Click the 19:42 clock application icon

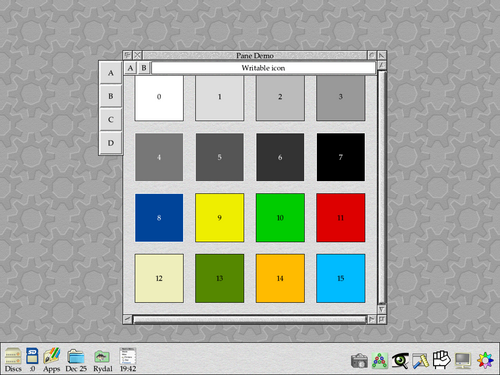[128, 359]
